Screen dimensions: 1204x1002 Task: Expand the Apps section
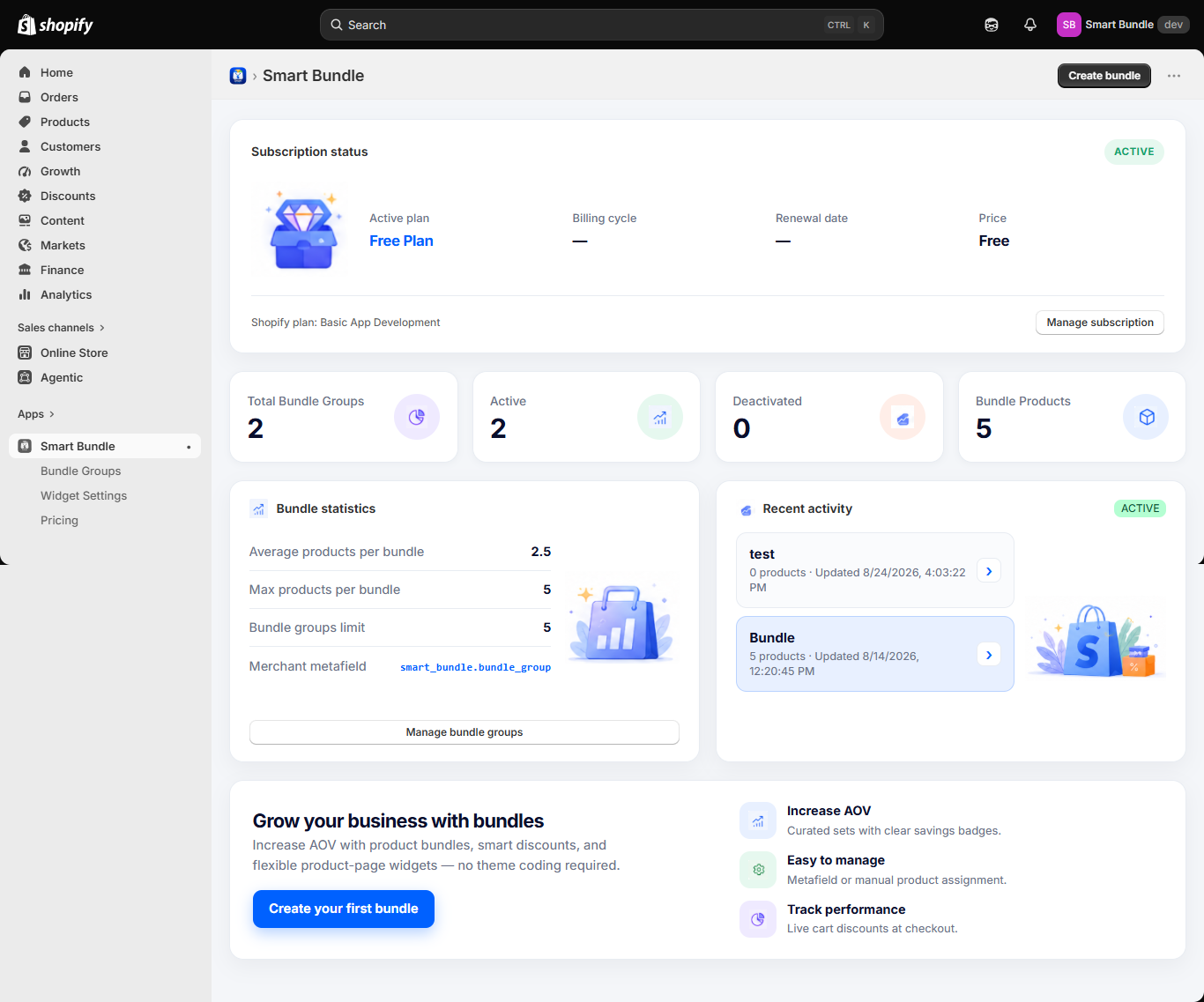point(36,414)
